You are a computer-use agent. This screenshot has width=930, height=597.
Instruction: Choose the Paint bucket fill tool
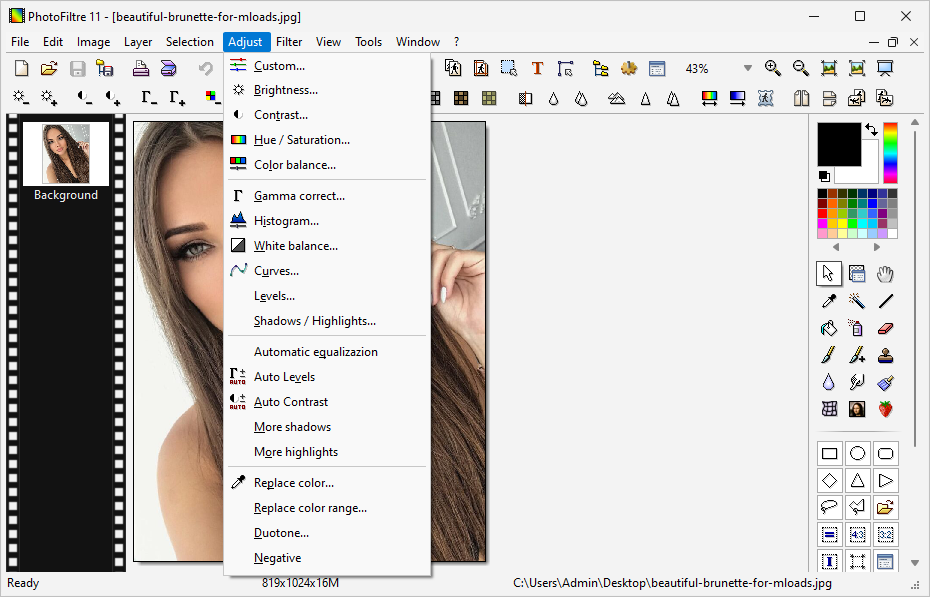click(x=828, y=327)
